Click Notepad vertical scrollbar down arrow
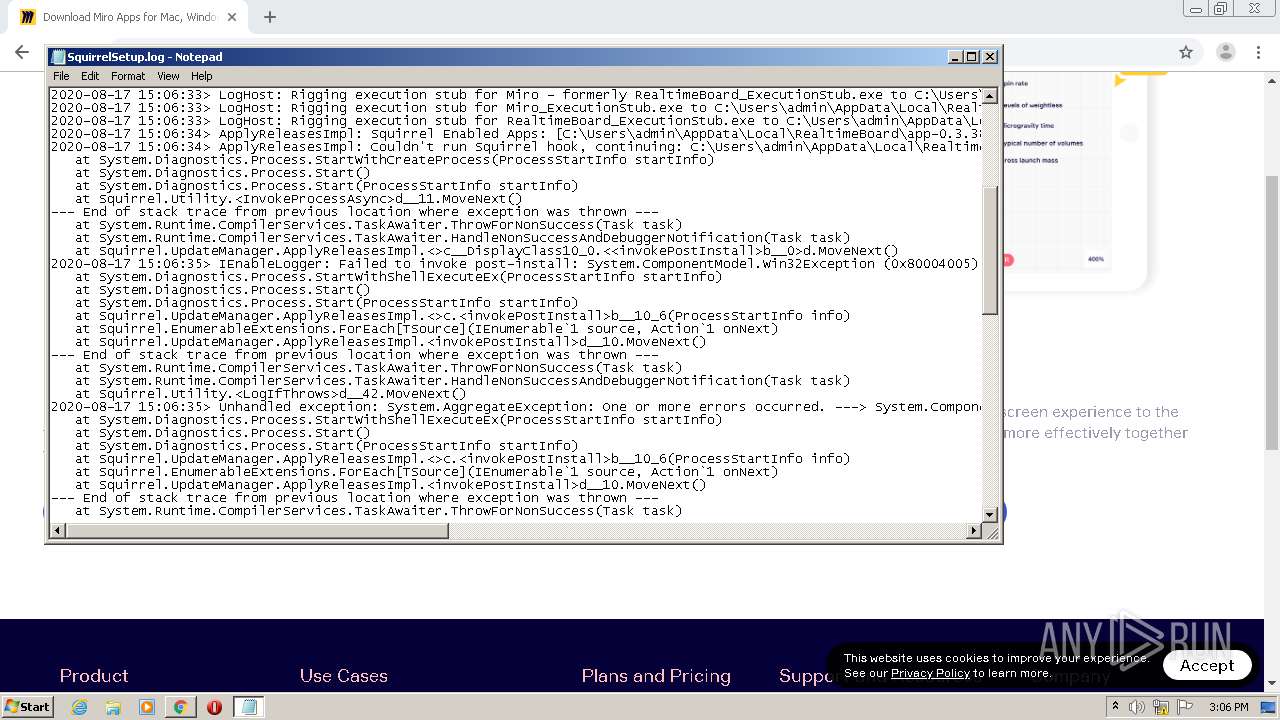 pyautogui.click(x=990, y=515)
